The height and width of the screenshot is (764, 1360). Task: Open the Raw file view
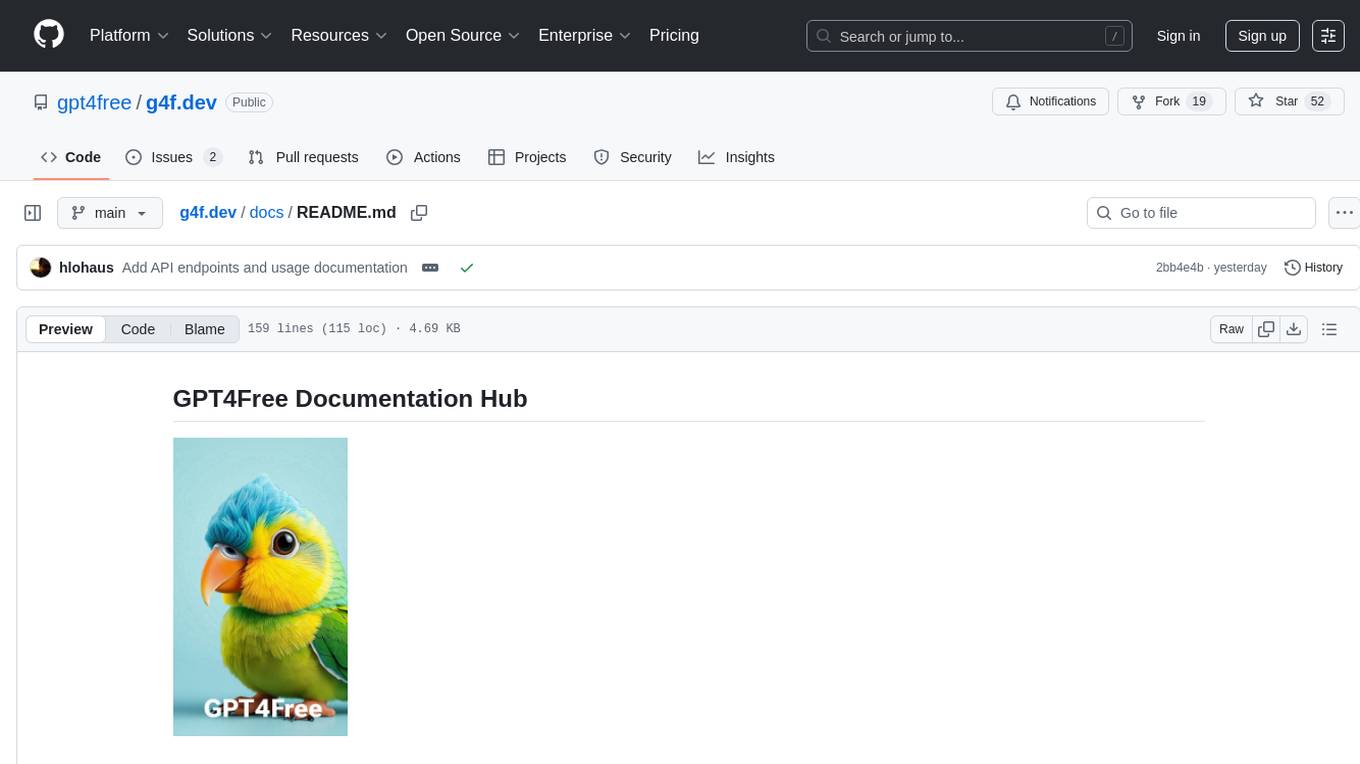pyautogui.click(x=1231, y=329)
